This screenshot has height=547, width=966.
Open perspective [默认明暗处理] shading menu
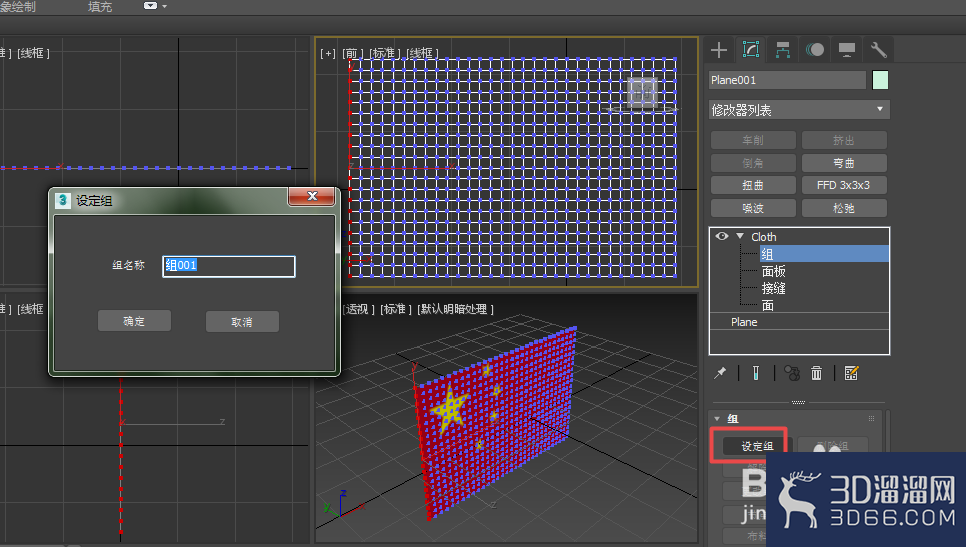click(x=455, y=309)
